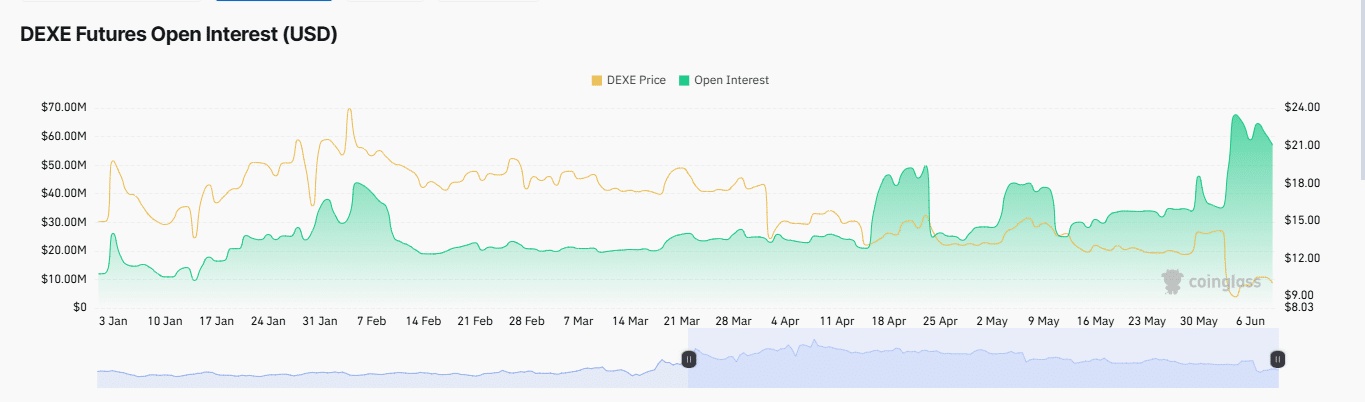
Task: Click the '28 Mar' date axis label
Action: tap(733, 322)
